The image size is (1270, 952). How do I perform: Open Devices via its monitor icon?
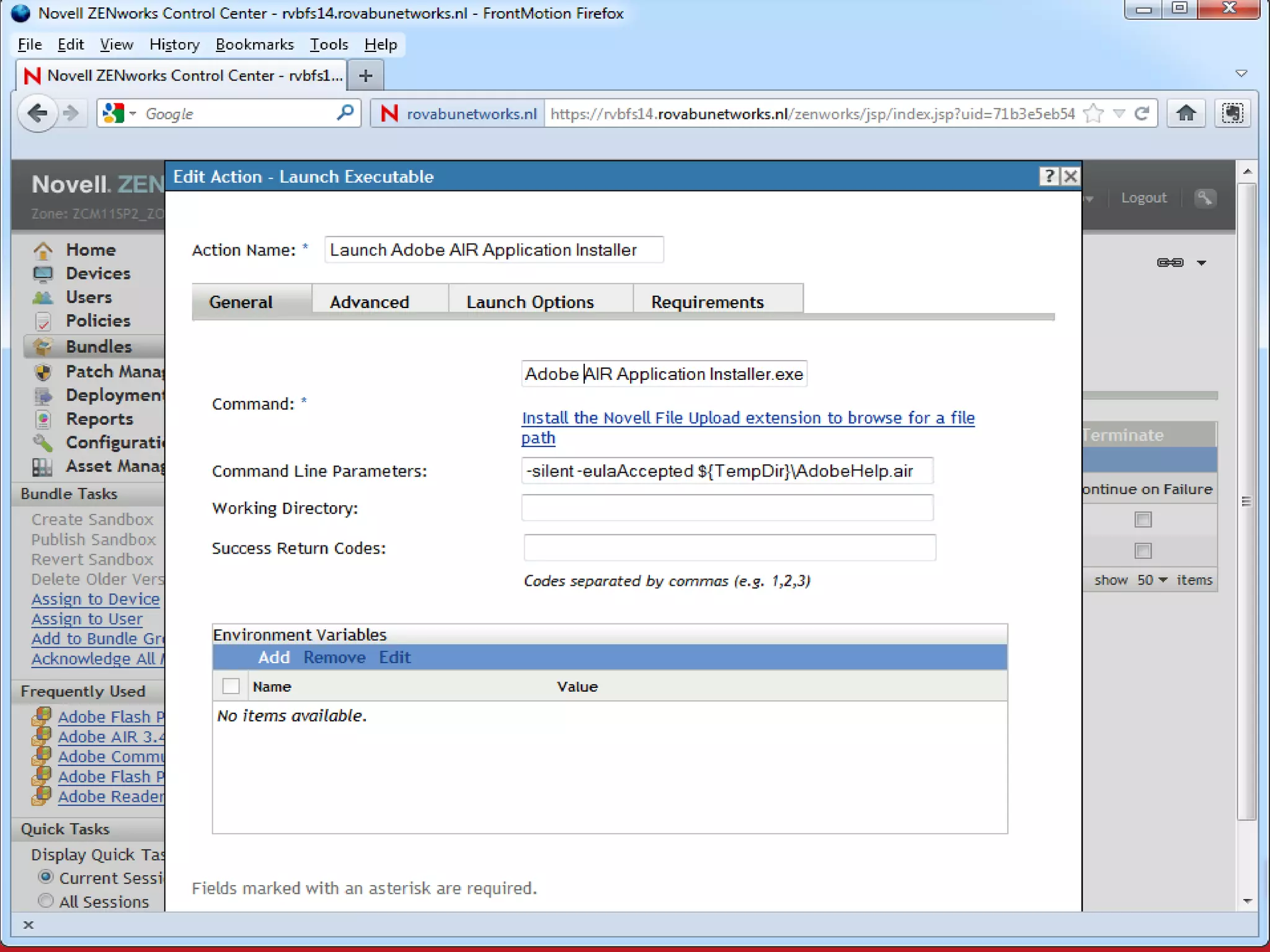point(43,273)
